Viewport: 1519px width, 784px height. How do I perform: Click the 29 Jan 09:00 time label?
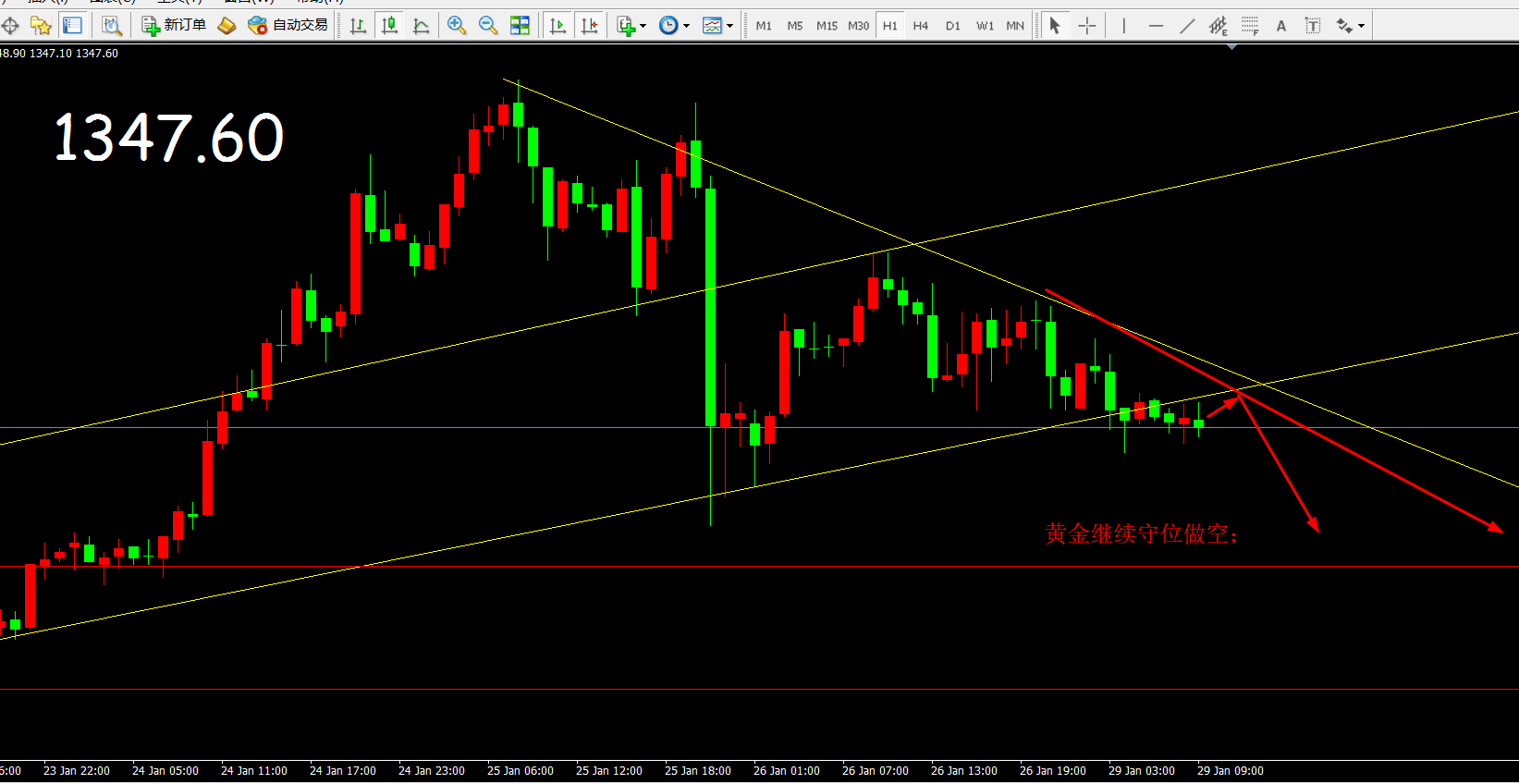(1231, 771)
